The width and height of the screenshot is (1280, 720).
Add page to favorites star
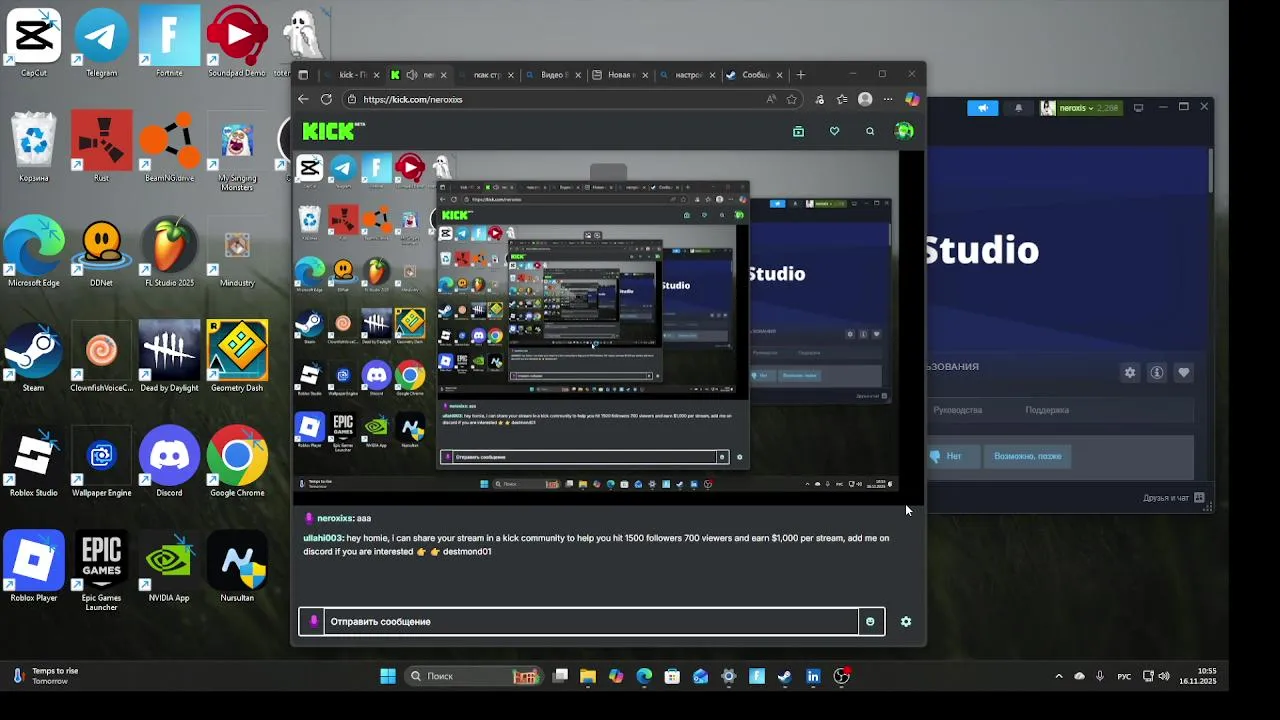tap(792, 99)
